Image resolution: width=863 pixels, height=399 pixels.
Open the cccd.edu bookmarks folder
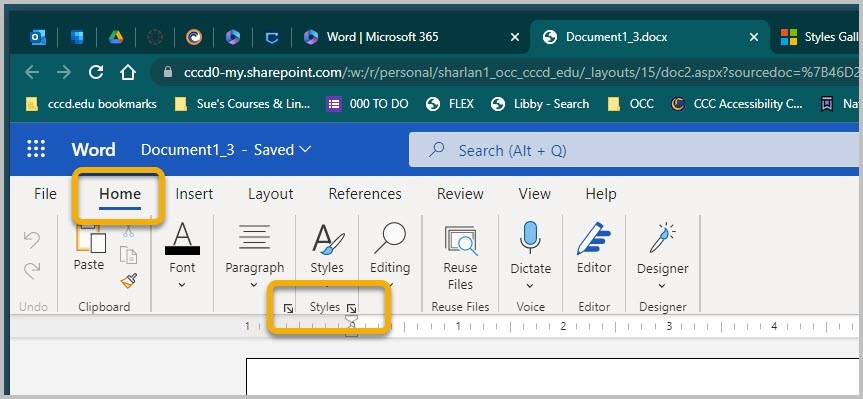[91, 103]
